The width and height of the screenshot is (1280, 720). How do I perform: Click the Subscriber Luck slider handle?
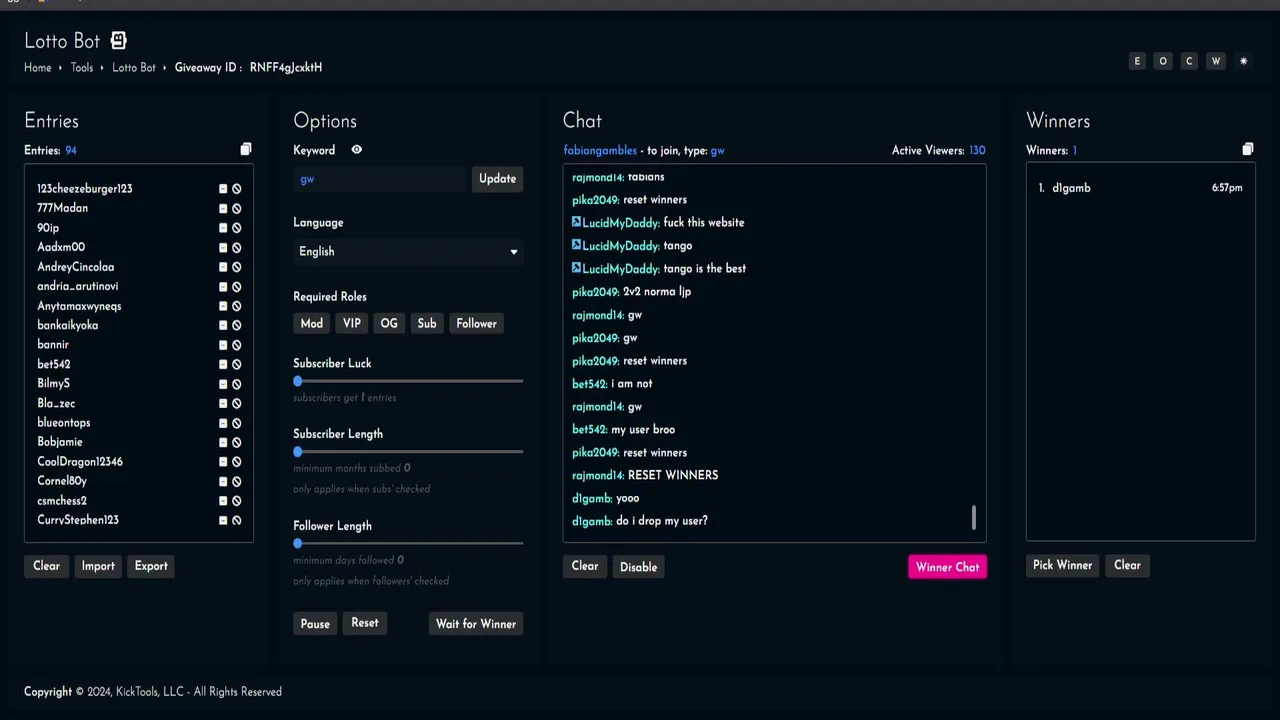(298, 381)
